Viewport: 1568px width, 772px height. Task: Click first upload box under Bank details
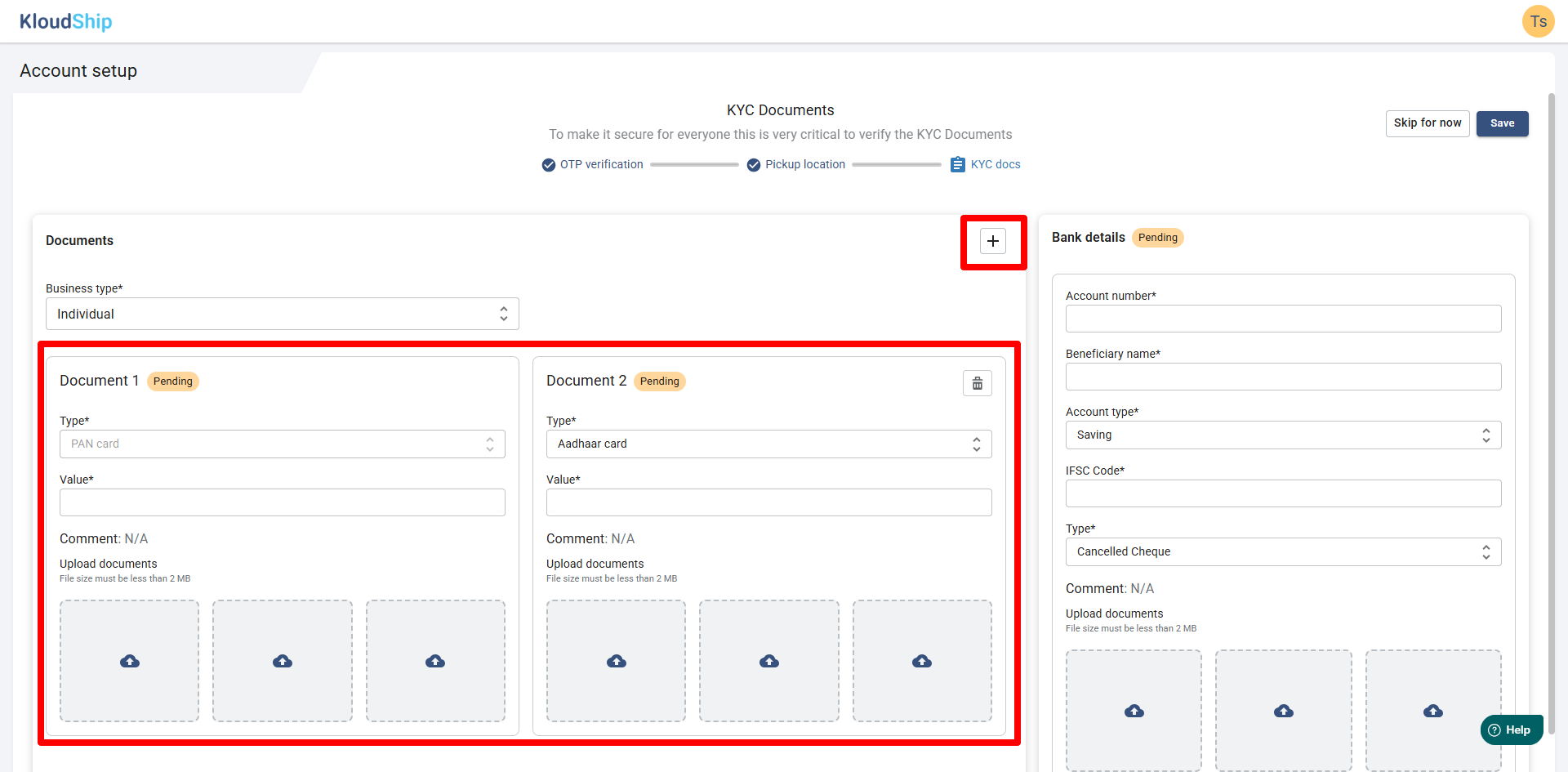(1134, 711)
